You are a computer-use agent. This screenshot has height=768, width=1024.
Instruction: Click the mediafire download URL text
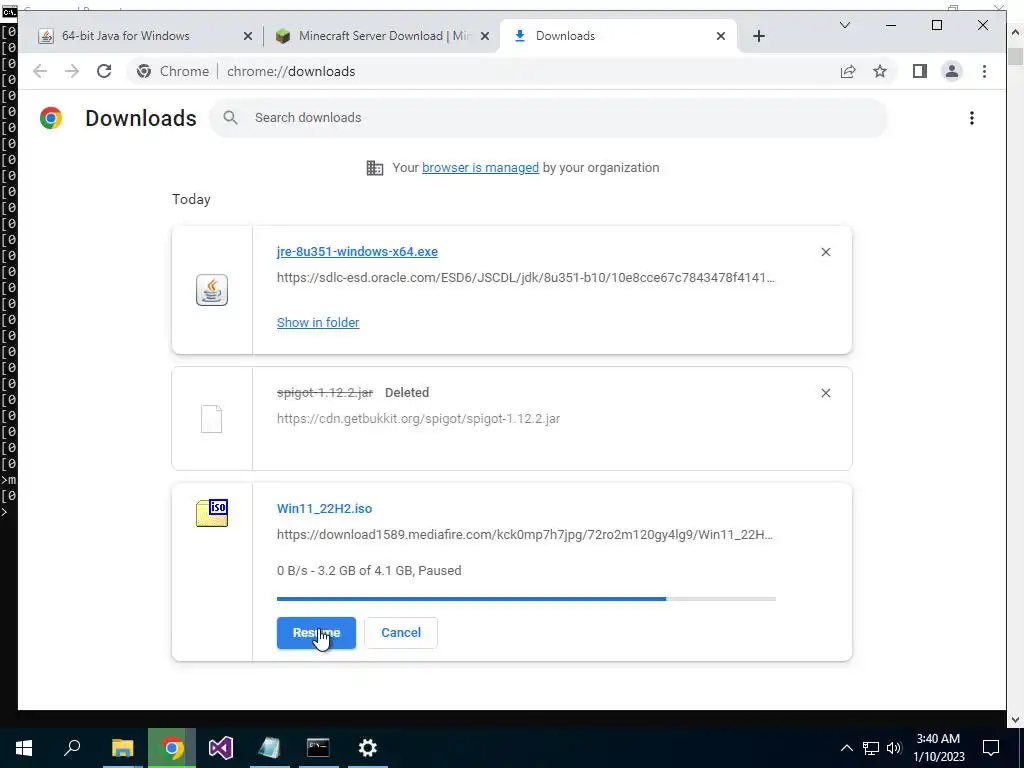[524, 535]
